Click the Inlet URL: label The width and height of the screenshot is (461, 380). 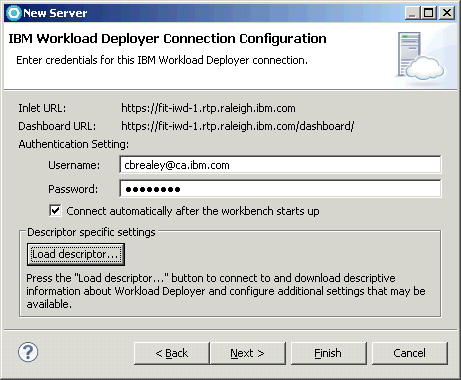coord(42,108)
